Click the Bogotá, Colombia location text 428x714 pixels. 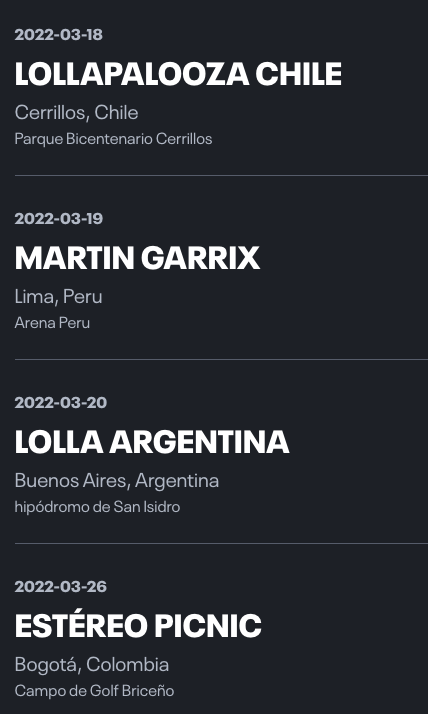pyautogui.click(x=92, y=664)
